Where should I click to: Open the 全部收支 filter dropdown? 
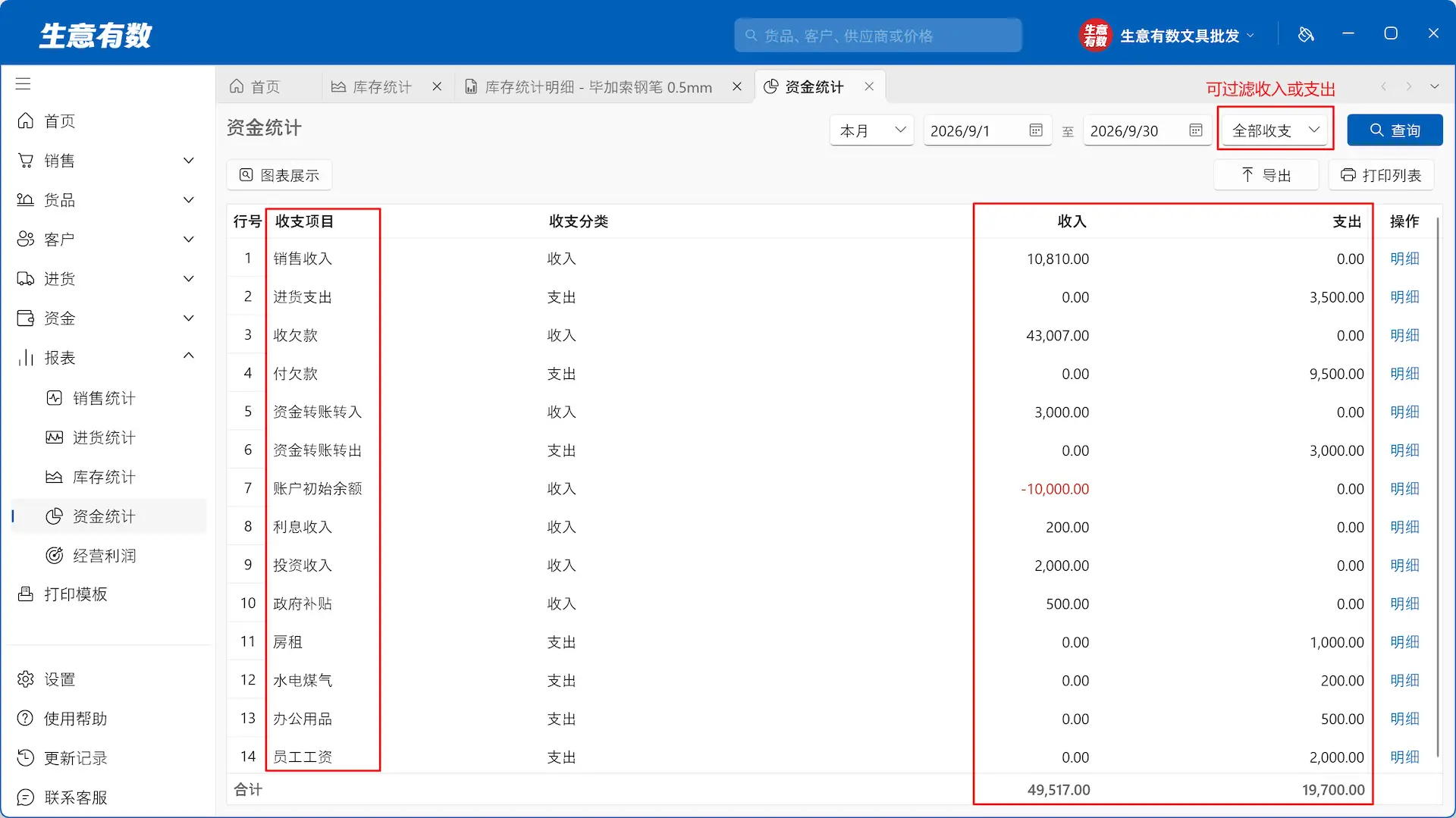1276,130
